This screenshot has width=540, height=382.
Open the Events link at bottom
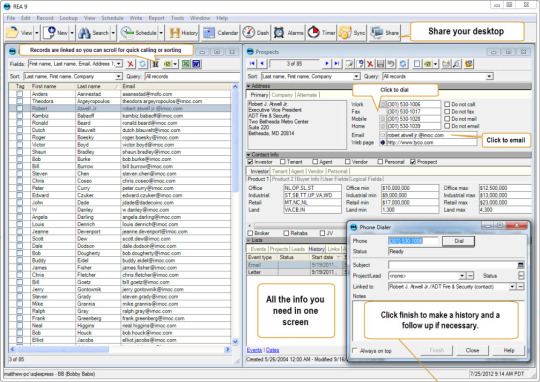pos(254,350)
